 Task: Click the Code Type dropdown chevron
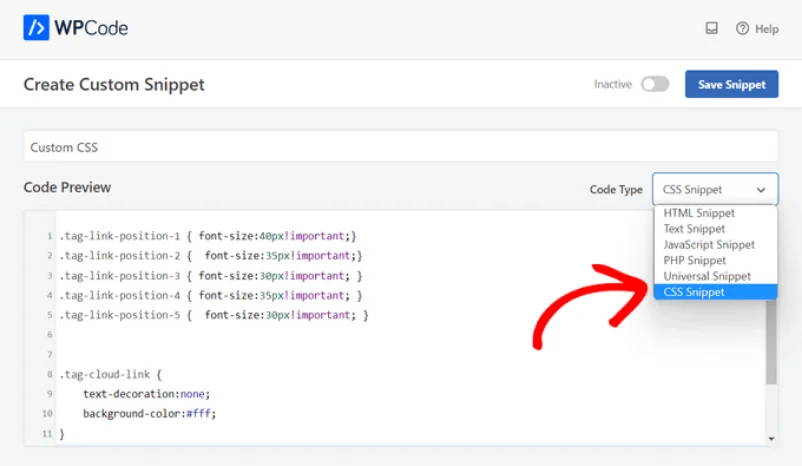click(761, 190)
